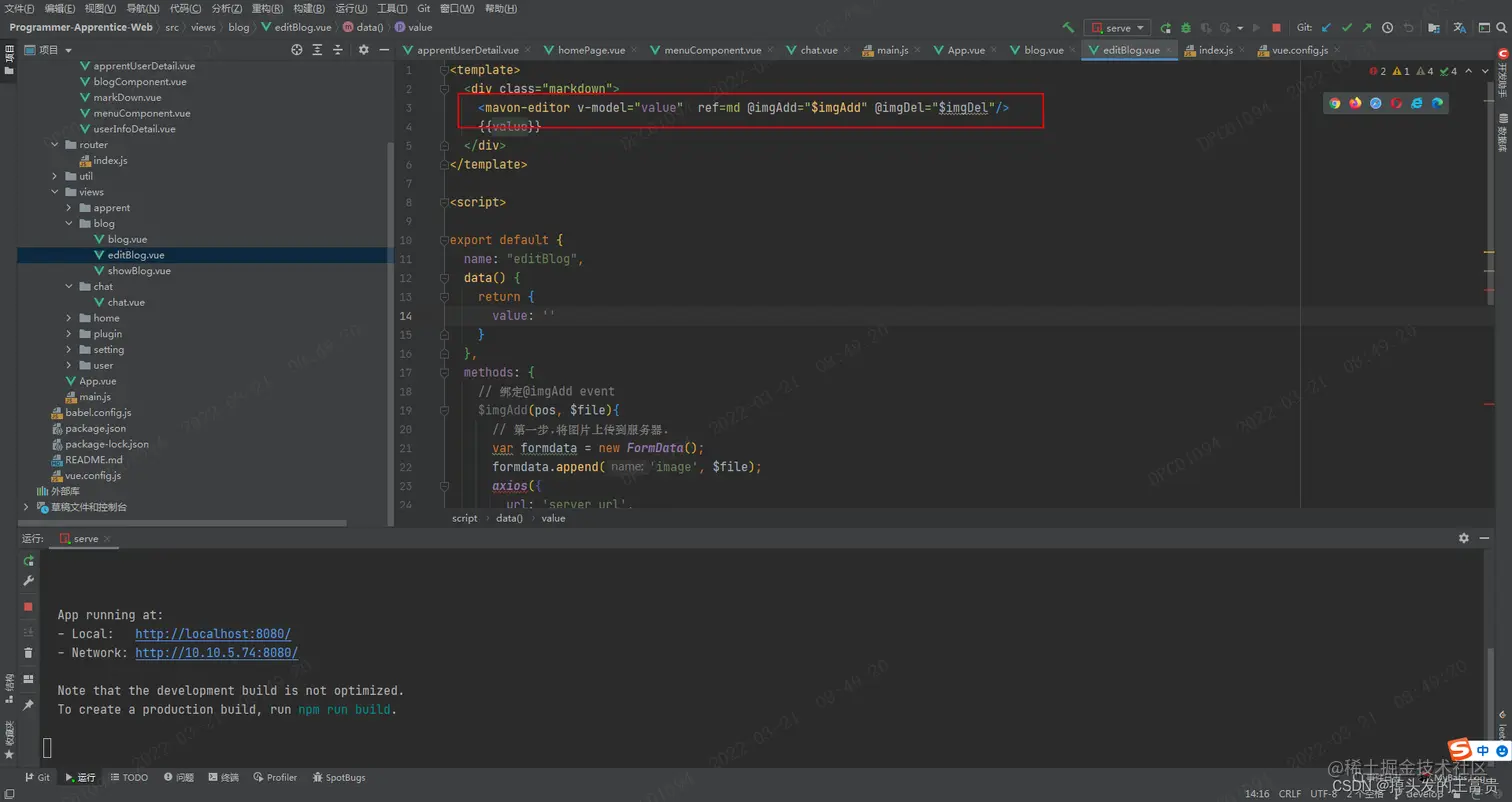
Task: Open the http://10.10.5.74:8080/ network link
Action: (x=217, y=653)
